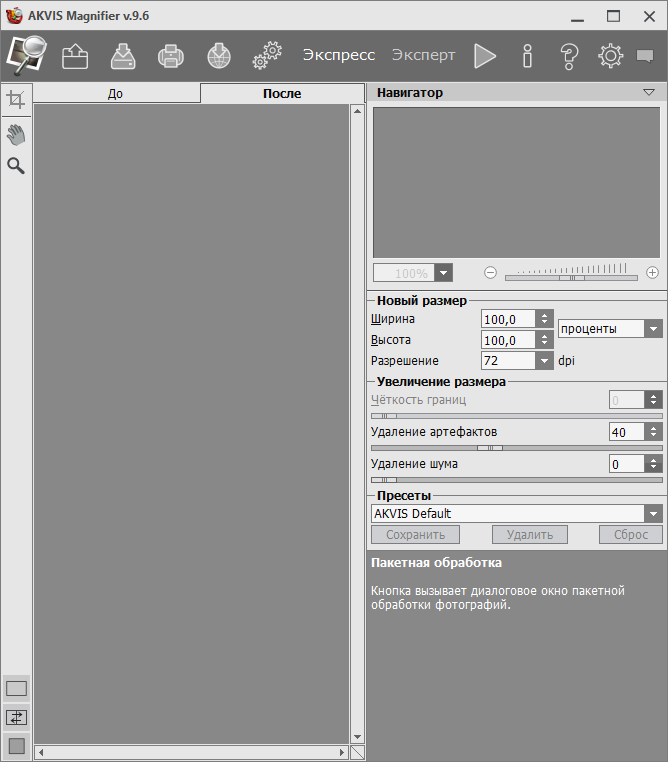Run image processing with play button
This screenshot has width=668, height=762.
tap(485, 56)
